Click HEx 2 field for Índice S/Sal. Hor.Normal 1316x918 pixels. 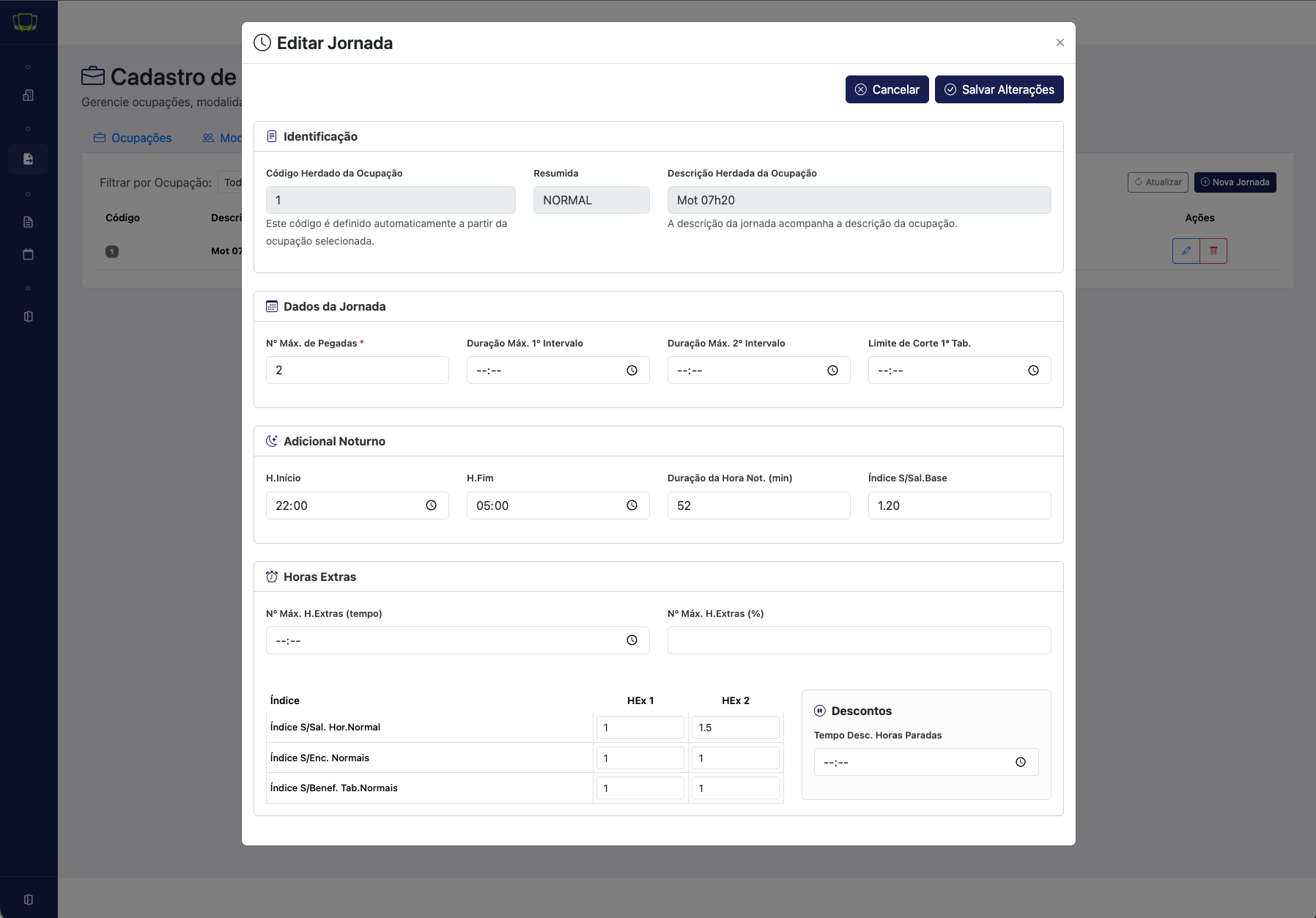tap(735, 728)
